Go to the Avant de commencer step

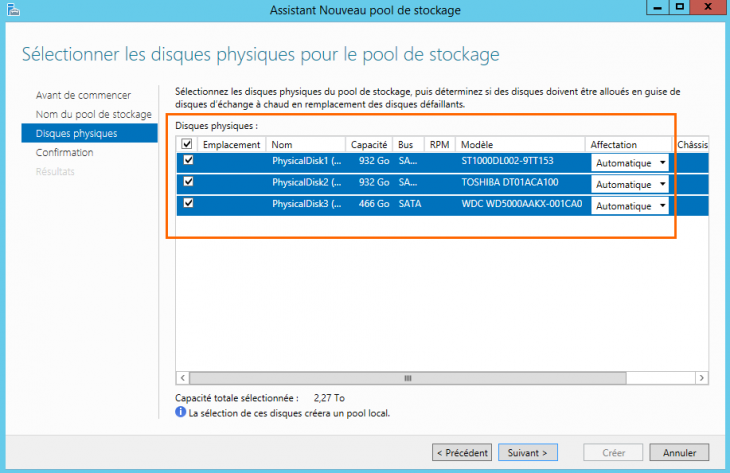pyautogui.click(x=83, y=95)
